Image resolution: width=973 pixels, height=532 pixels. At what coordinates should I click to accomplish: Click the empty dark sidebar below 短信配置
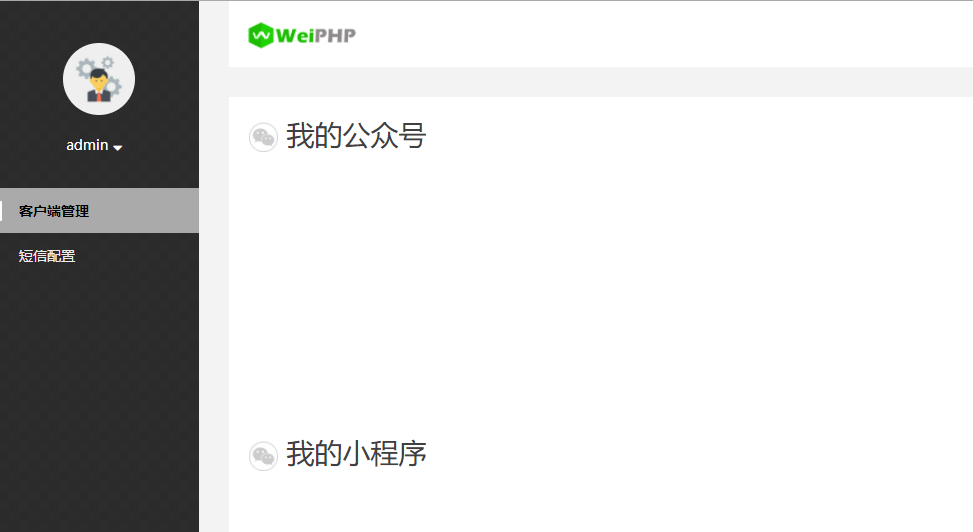(99, 404)
